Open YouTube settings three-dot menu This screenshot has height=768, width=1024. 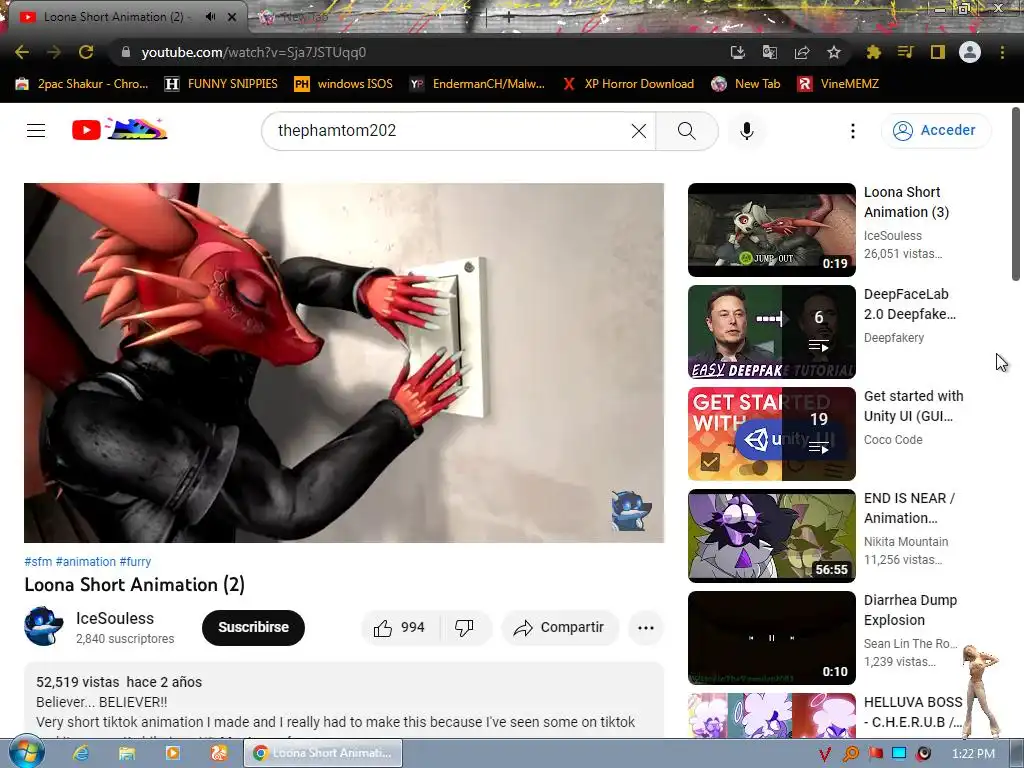click(x=852, y=131)
